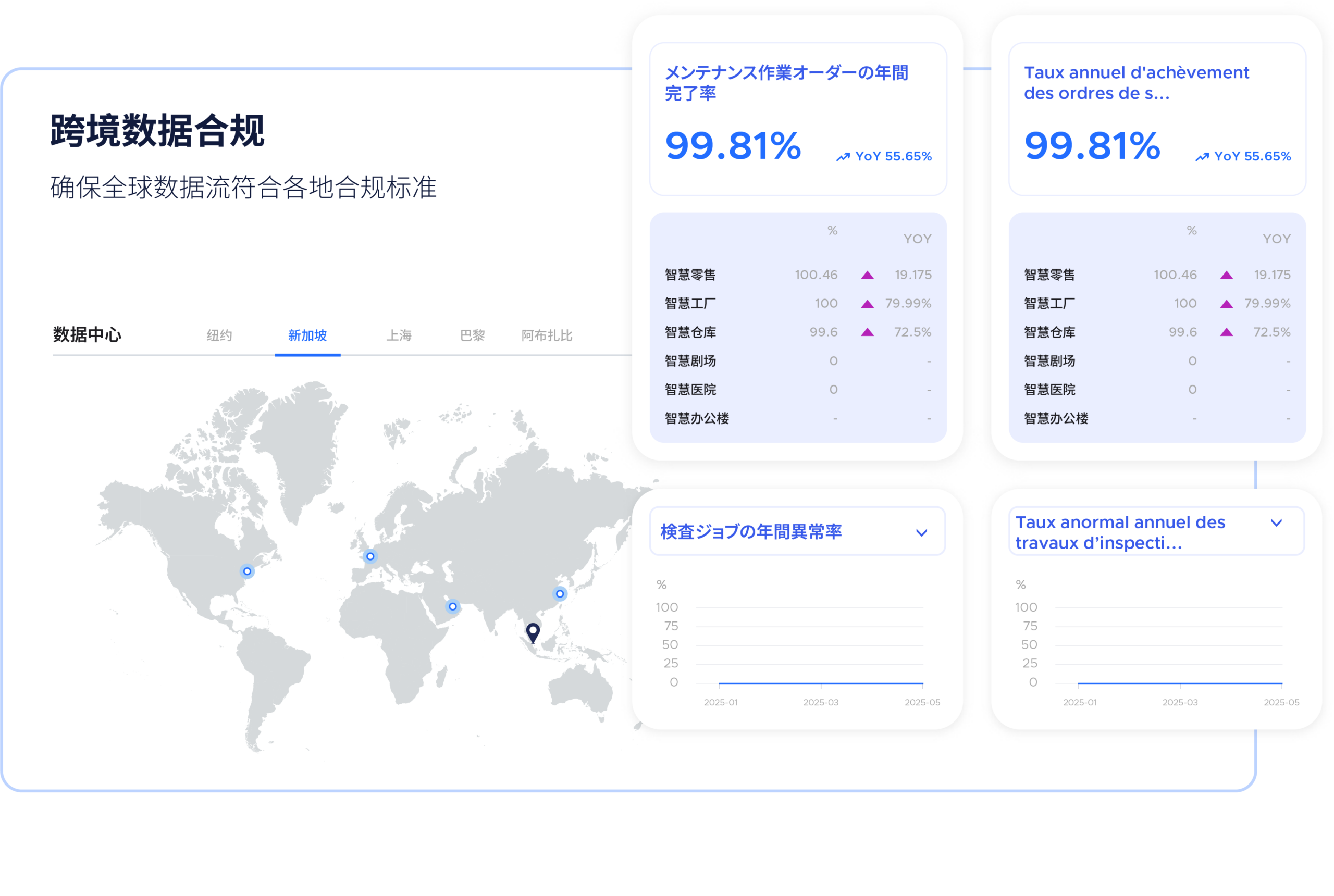This screenshot has height=896, width=1334.
Task: Click YoY trend arrow in Japanese card
Action: click(x=843, y=157)
